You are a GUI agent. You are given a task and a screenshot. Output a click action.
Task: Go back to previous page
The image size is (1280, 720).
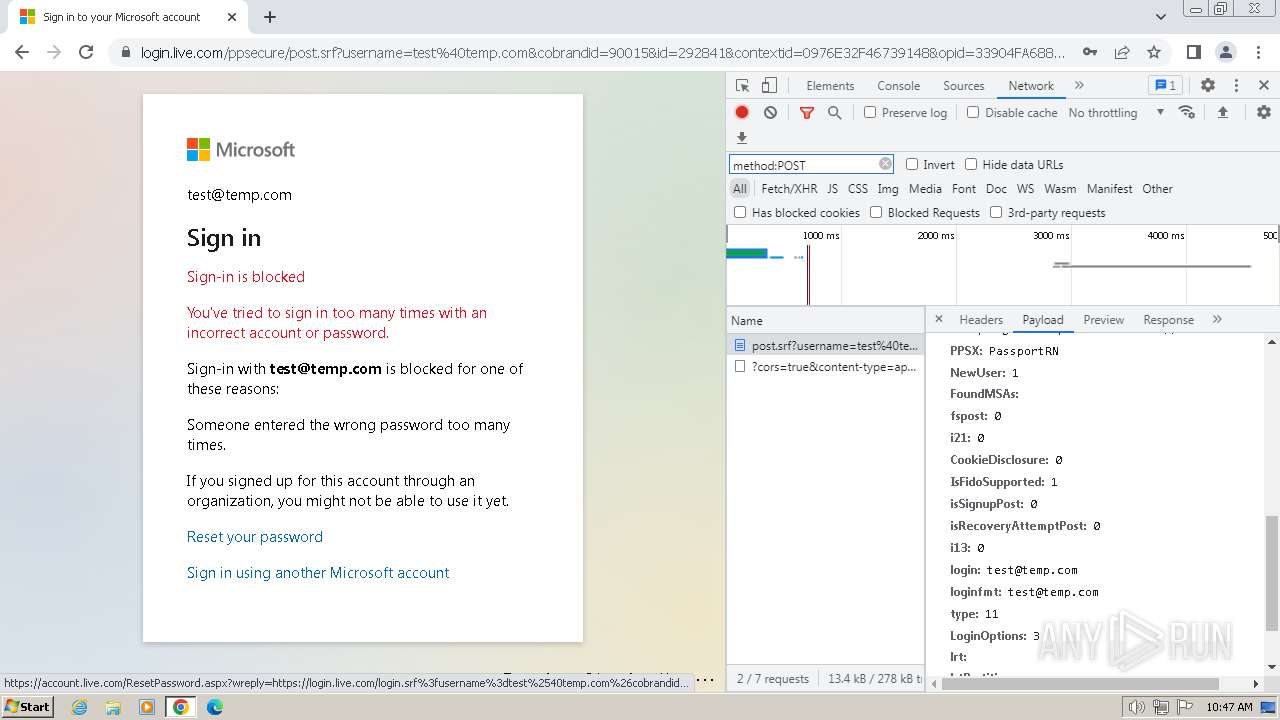point(22,52)
